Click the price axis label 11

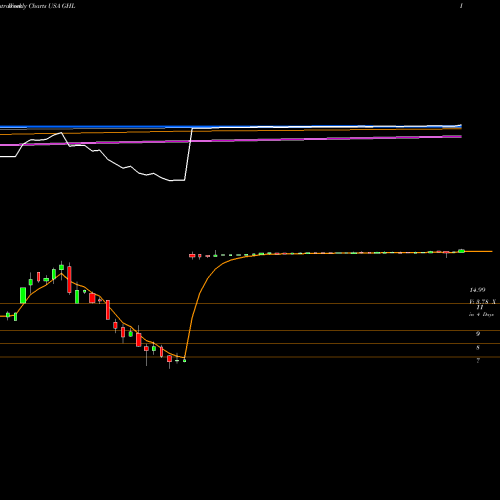point(480,307)
